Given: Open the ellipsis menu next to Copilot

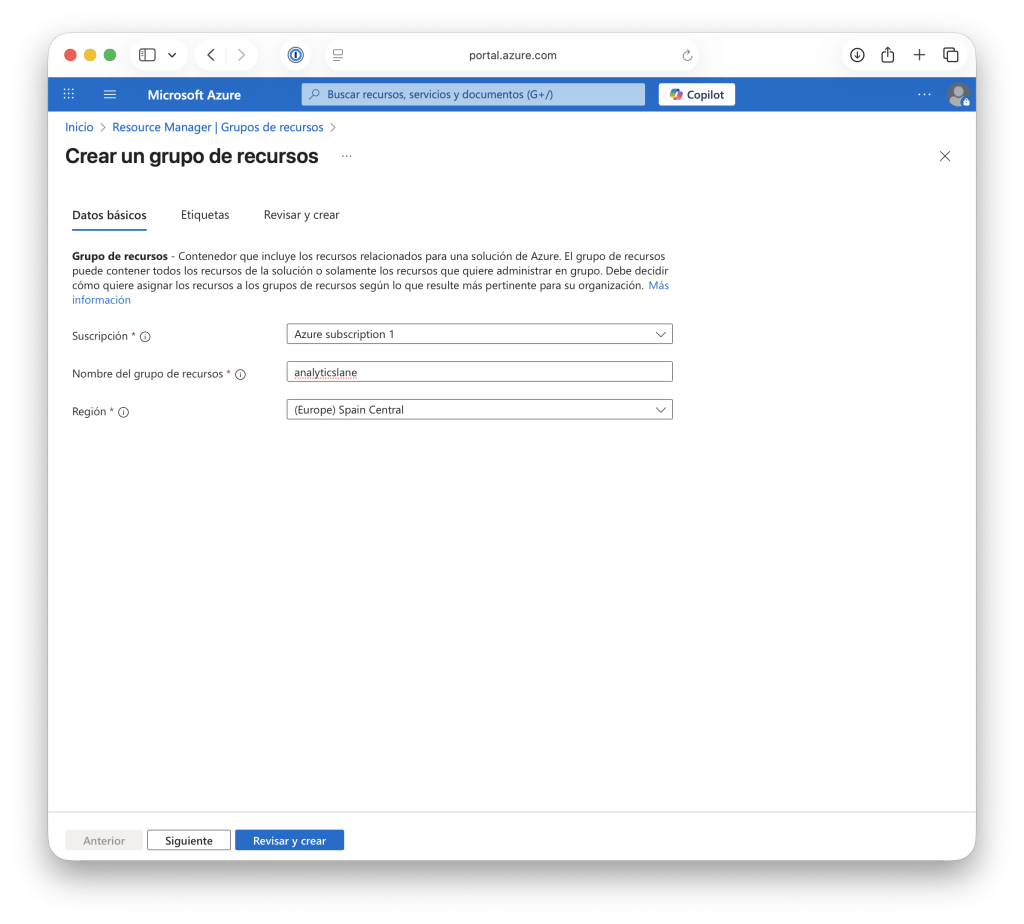Looking at the screenshot, I should [x=924, y=93].
